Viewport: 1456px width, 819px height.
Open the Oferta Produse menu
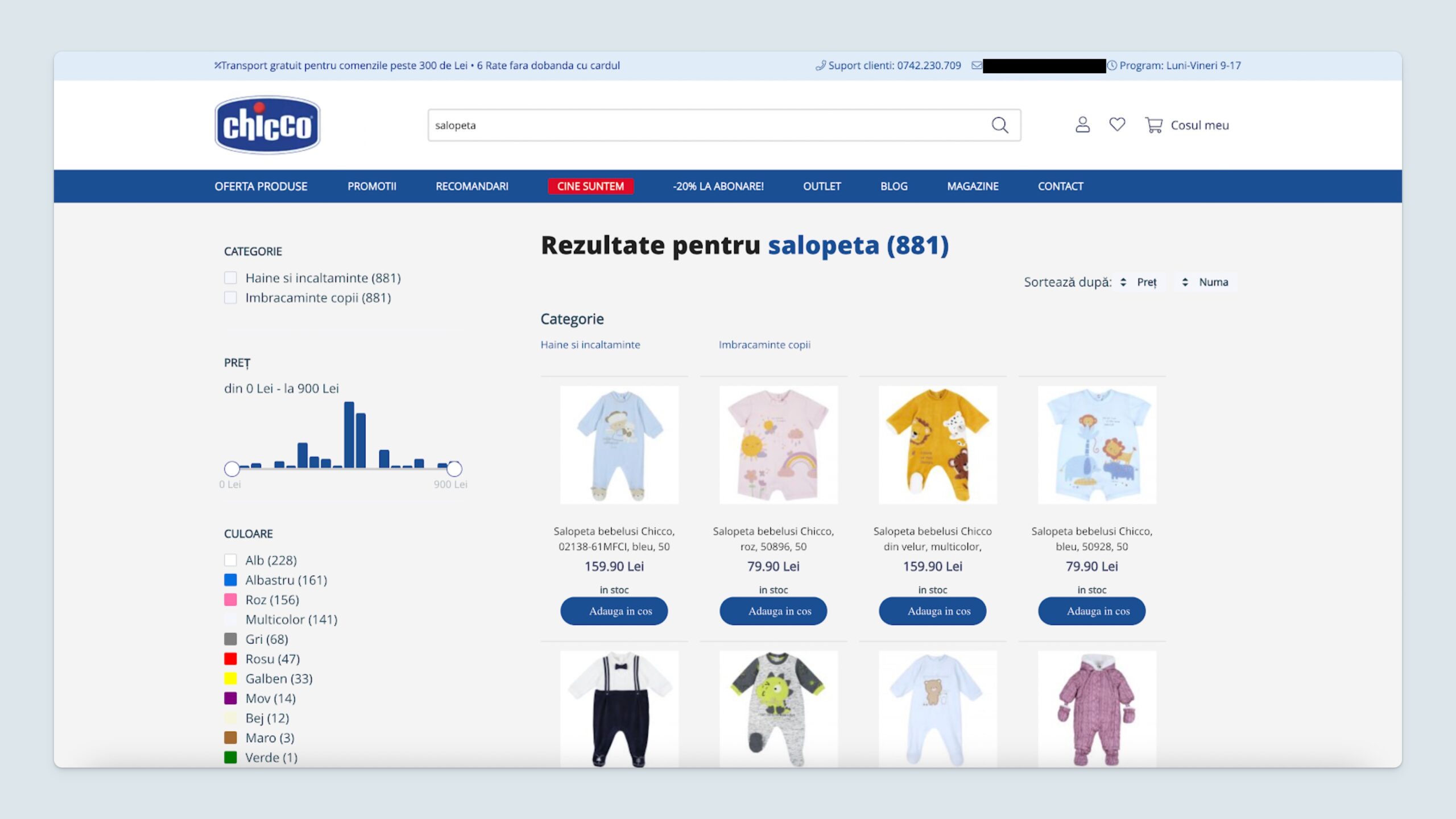(x=261, y=187)
